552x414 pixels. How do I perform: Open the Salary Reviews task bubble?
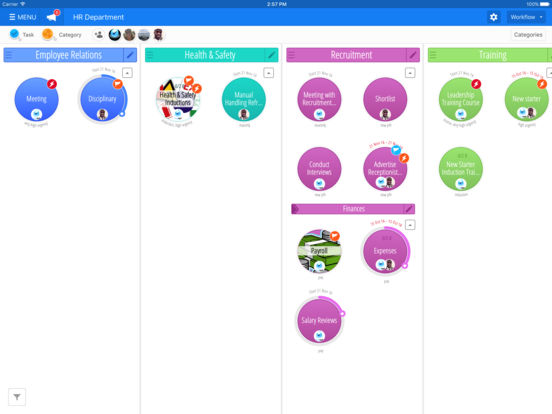click(x=319, y=321)
